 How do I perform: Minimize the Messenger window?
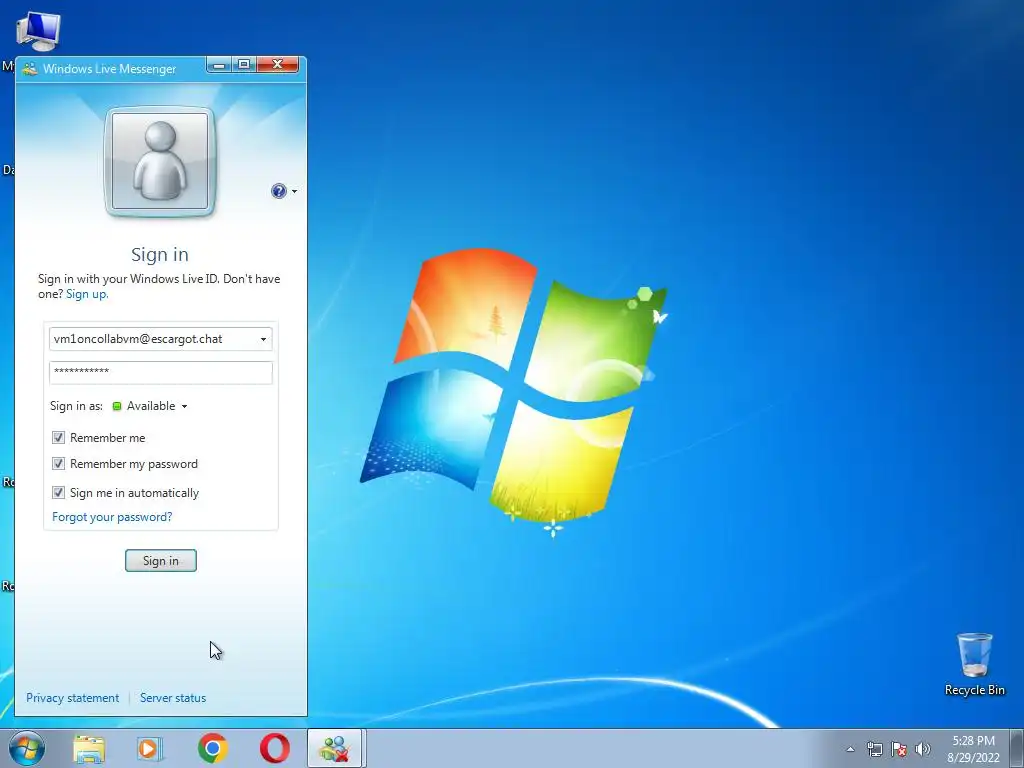click(219, 64)
